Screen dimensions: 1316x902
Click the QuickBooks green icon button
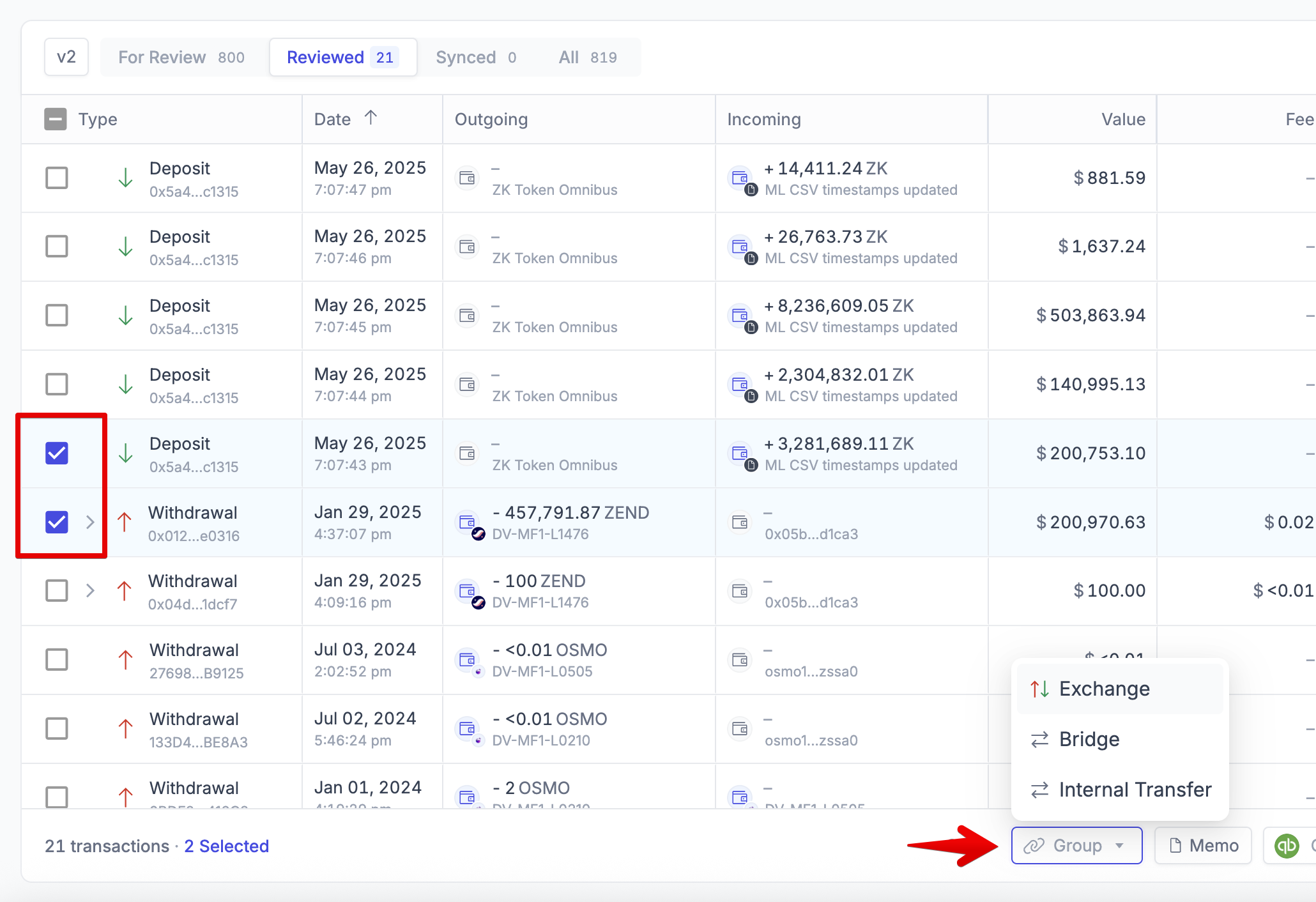1287,846
